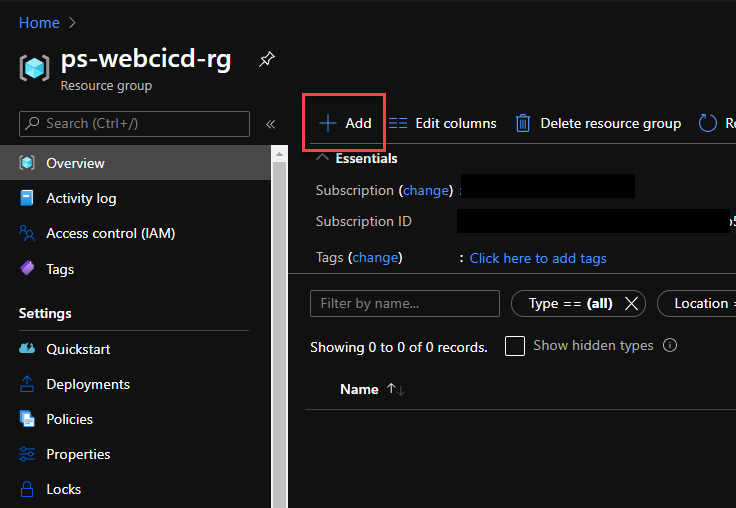
Task: Open Access control (IAM)
Action: coord(110,233)
